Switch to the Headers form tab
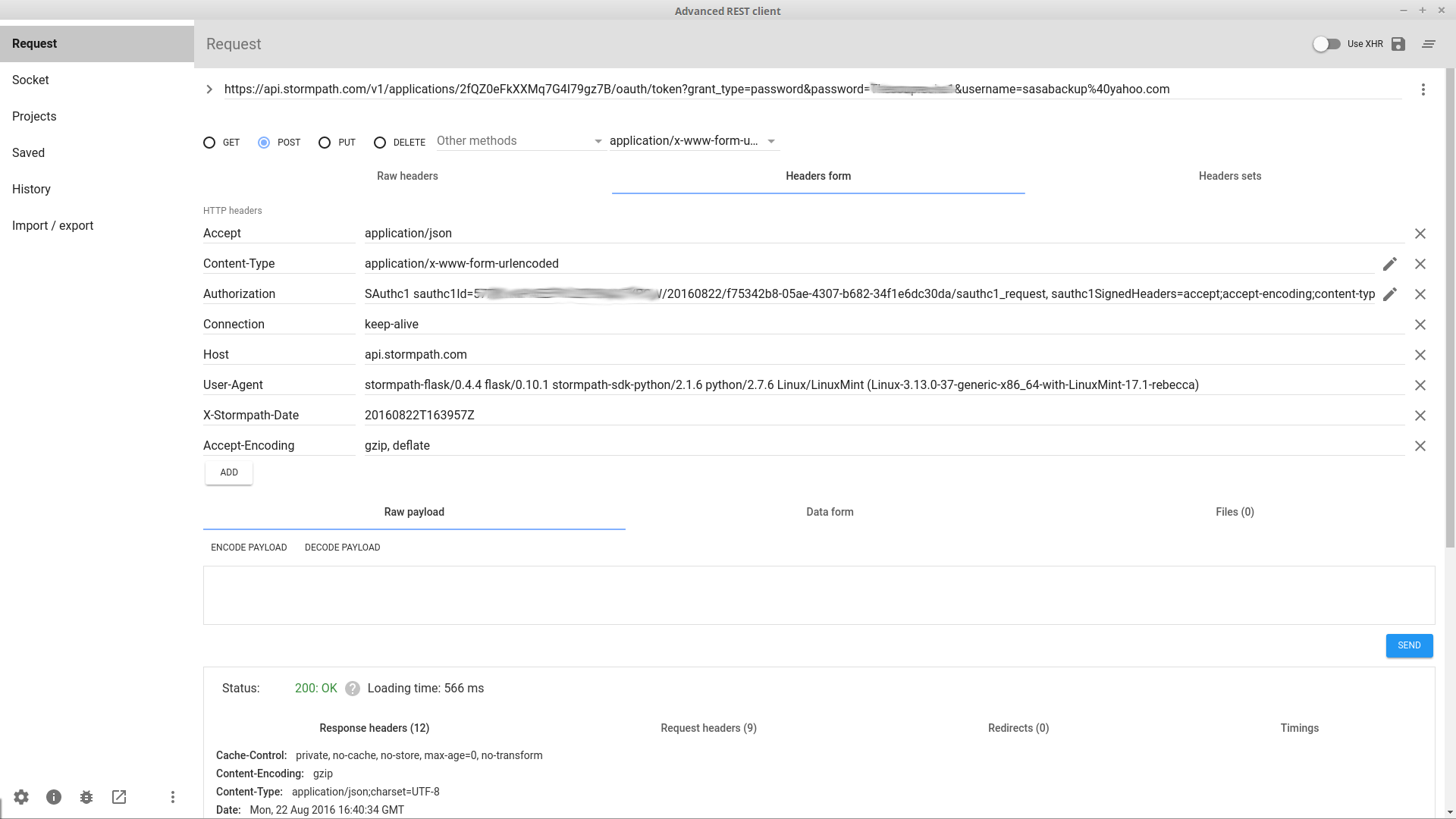Viewport: 1456px width, 819px height. click(818, 176)
